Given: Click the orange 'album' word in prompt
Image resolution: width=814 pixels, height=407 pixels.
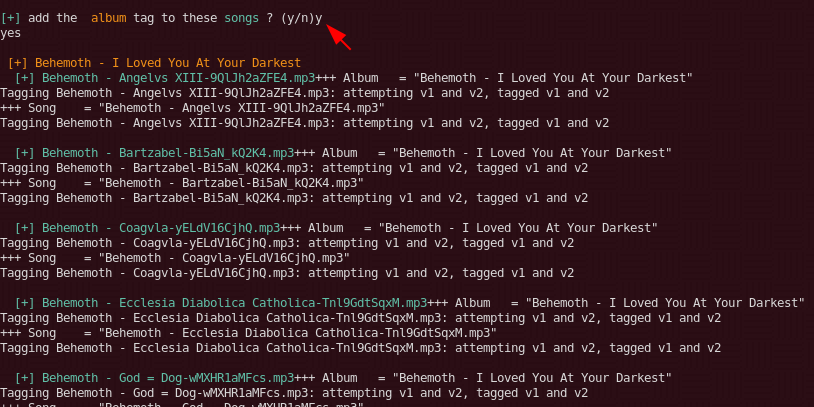Looking at the screenshot, I should pyautogui.click(x=108, y=18).
